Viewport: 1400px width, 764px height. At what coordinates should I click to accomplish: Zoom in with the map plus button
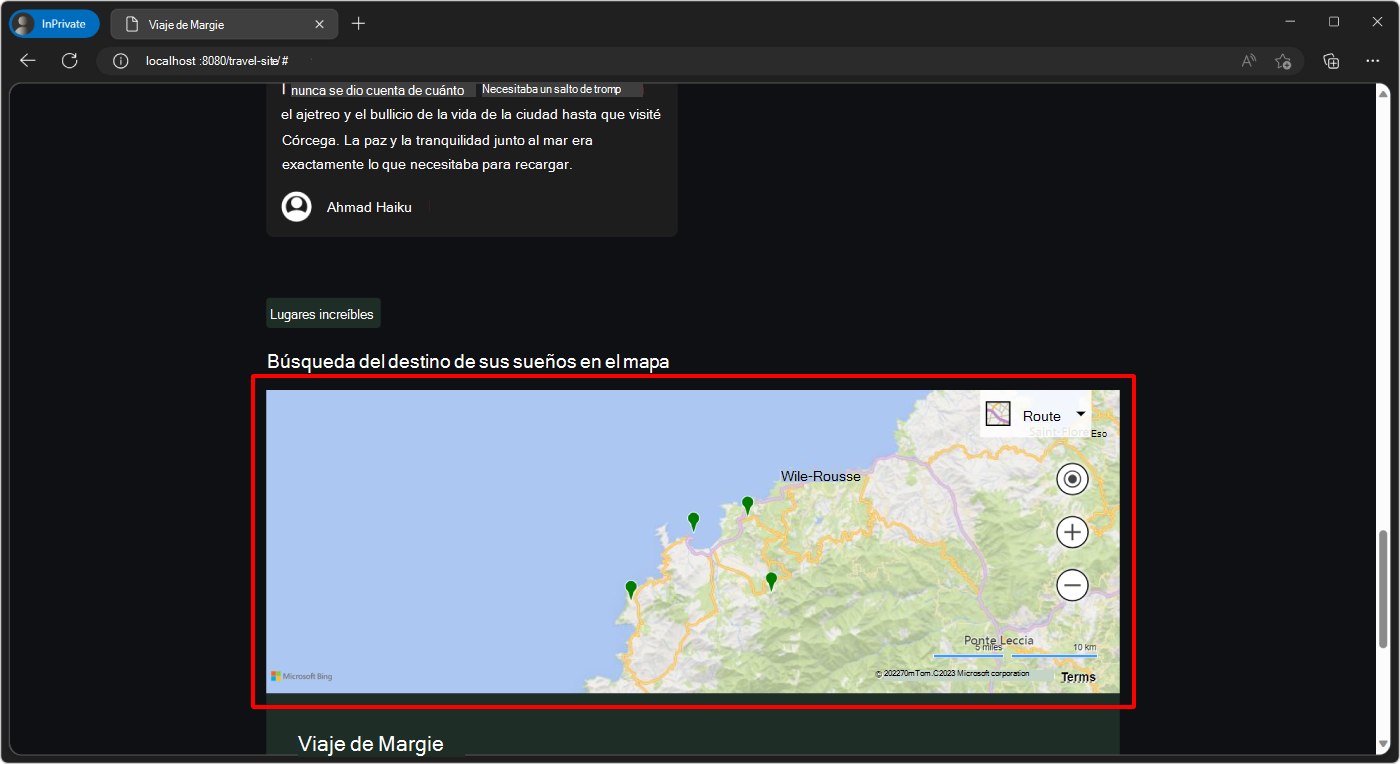click(x=1072, y=531)
